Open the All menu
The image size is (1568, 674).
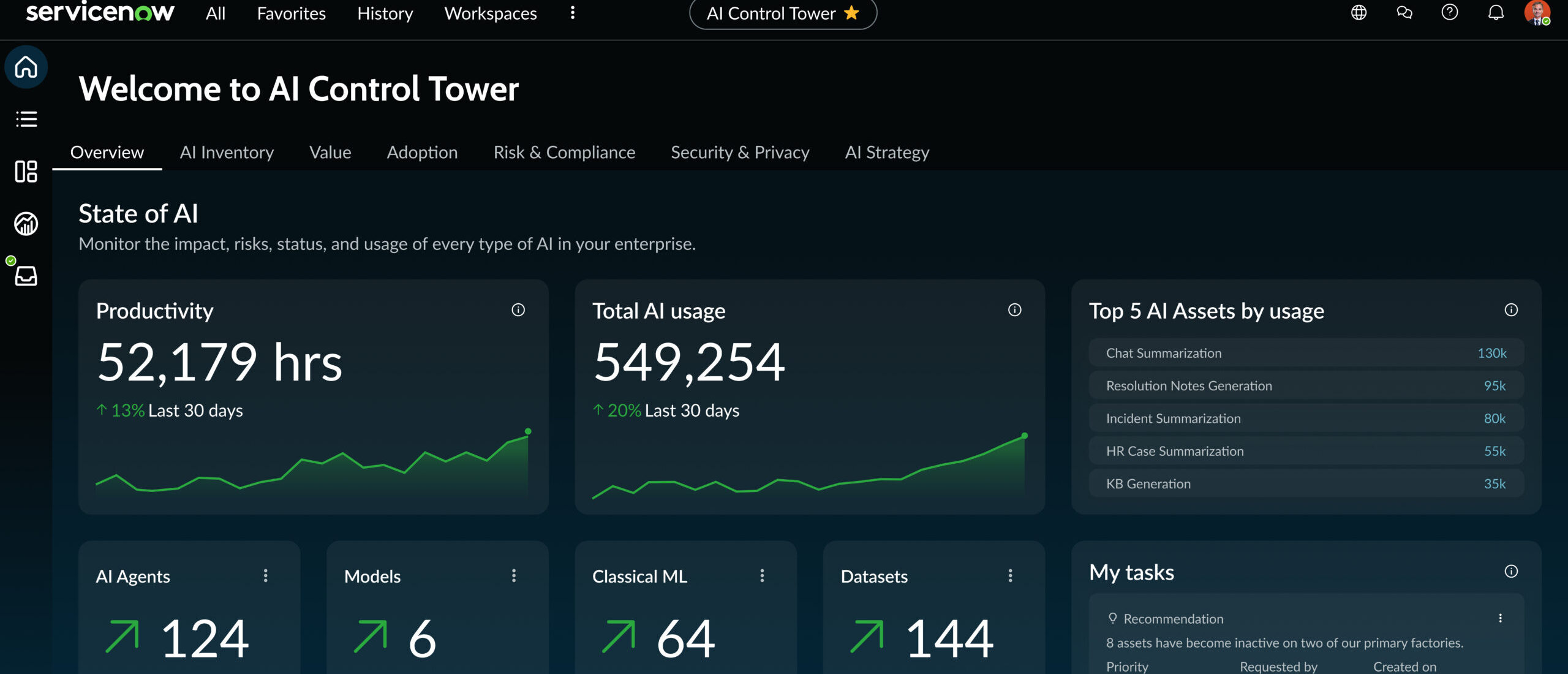pos(216,13)
